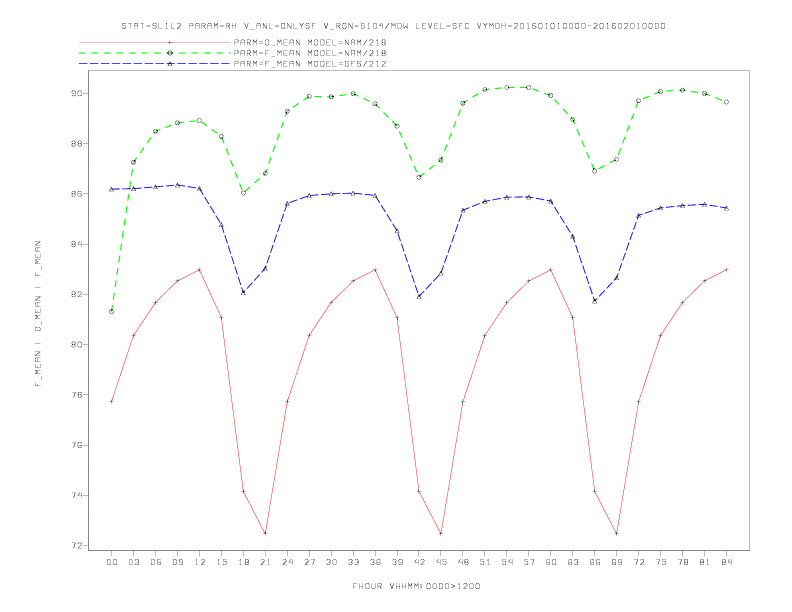Click x-axis tick label 30

point(331,562)
